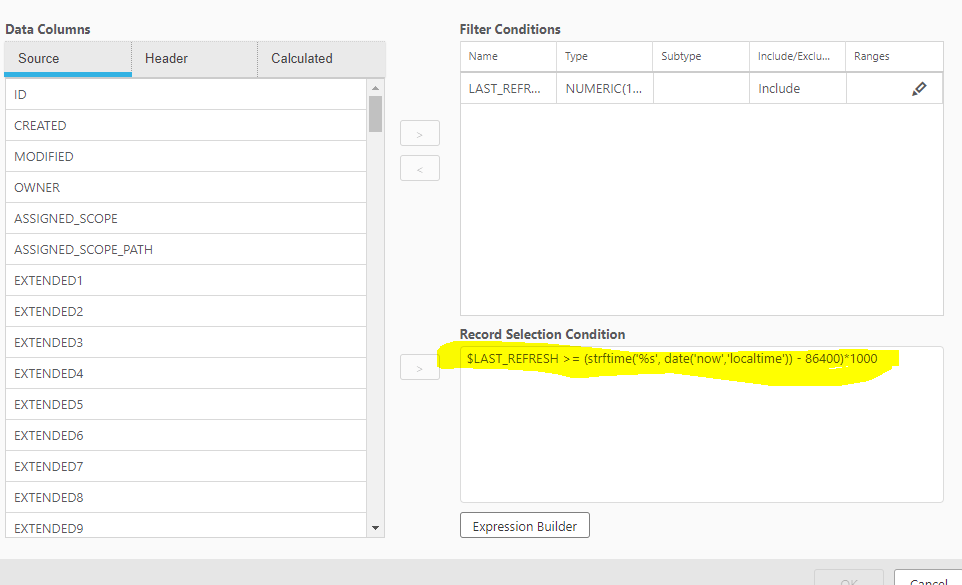The width and height of the screenshot is (962, 585).
Task: Select the OWNER column in the list
Action: point(186,188)
